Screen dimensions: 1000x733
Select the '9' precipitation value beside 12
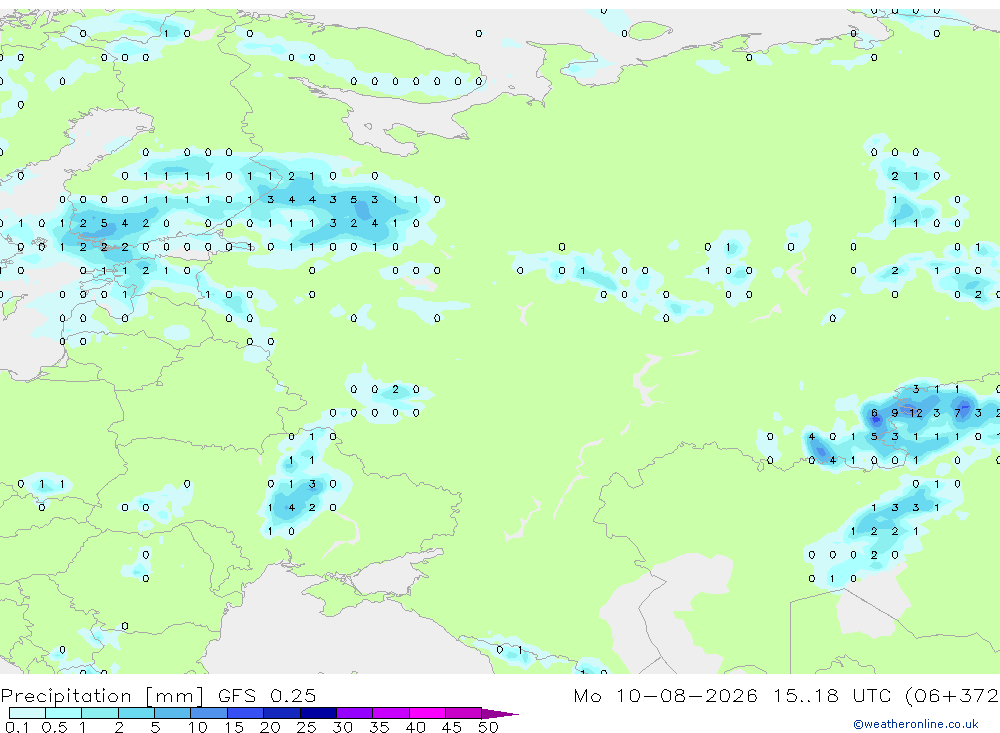[x=895, y=413]
